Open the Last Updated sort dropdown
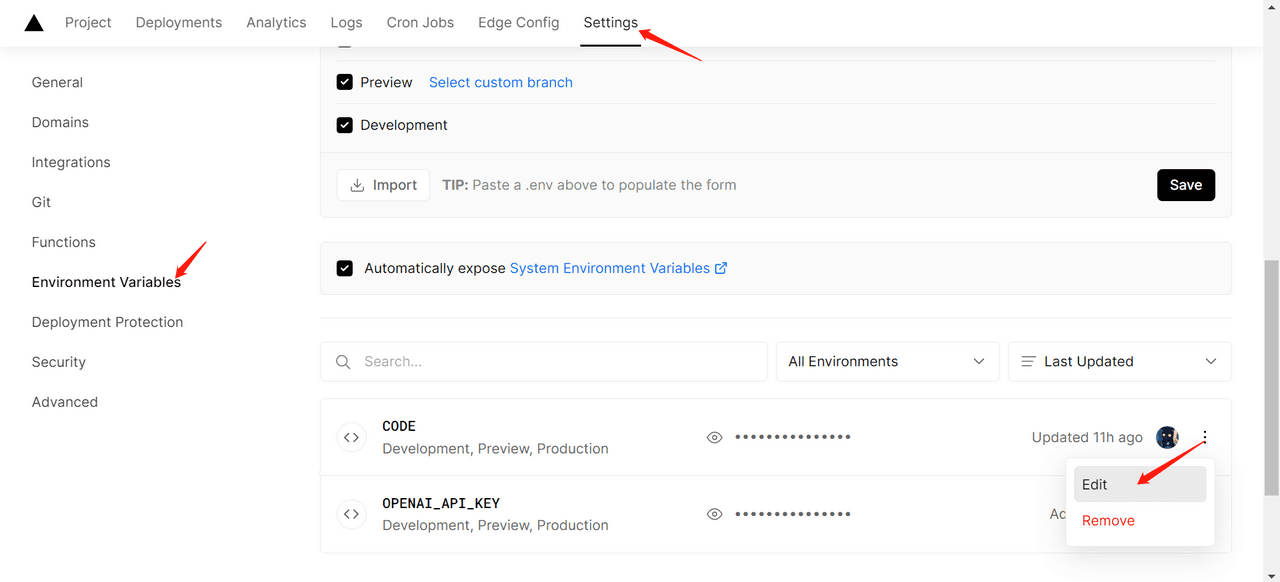 click(x=1119, y=362)
